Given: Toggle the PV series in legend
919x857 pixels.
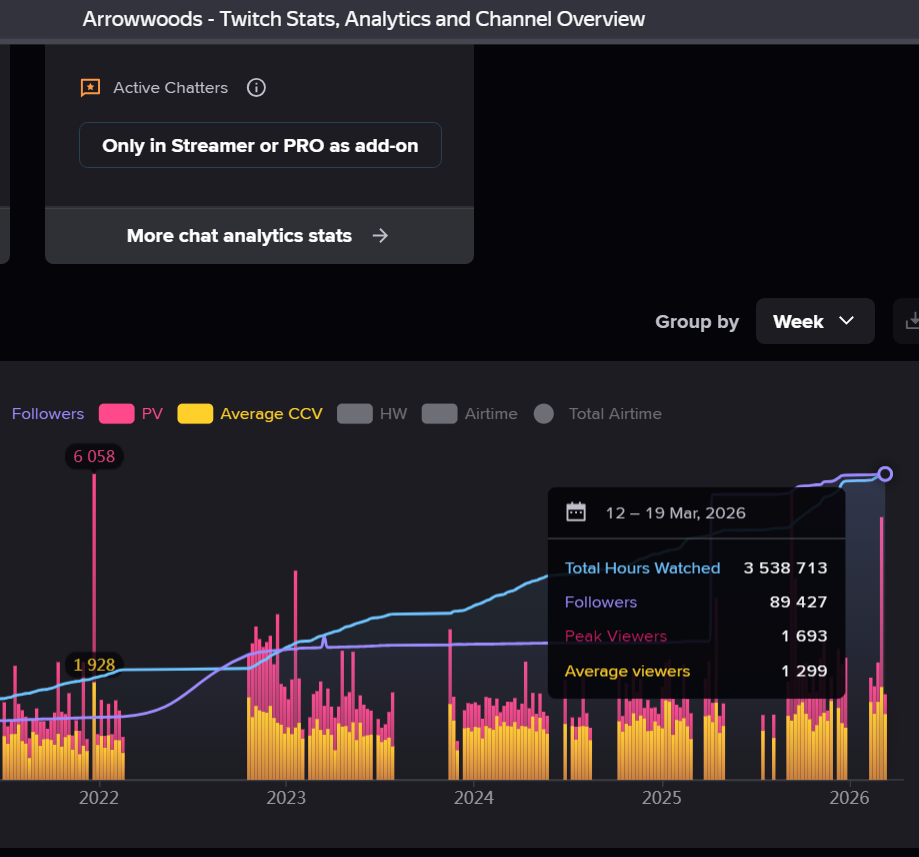Looking at the screenshot, I should (152, 414).
